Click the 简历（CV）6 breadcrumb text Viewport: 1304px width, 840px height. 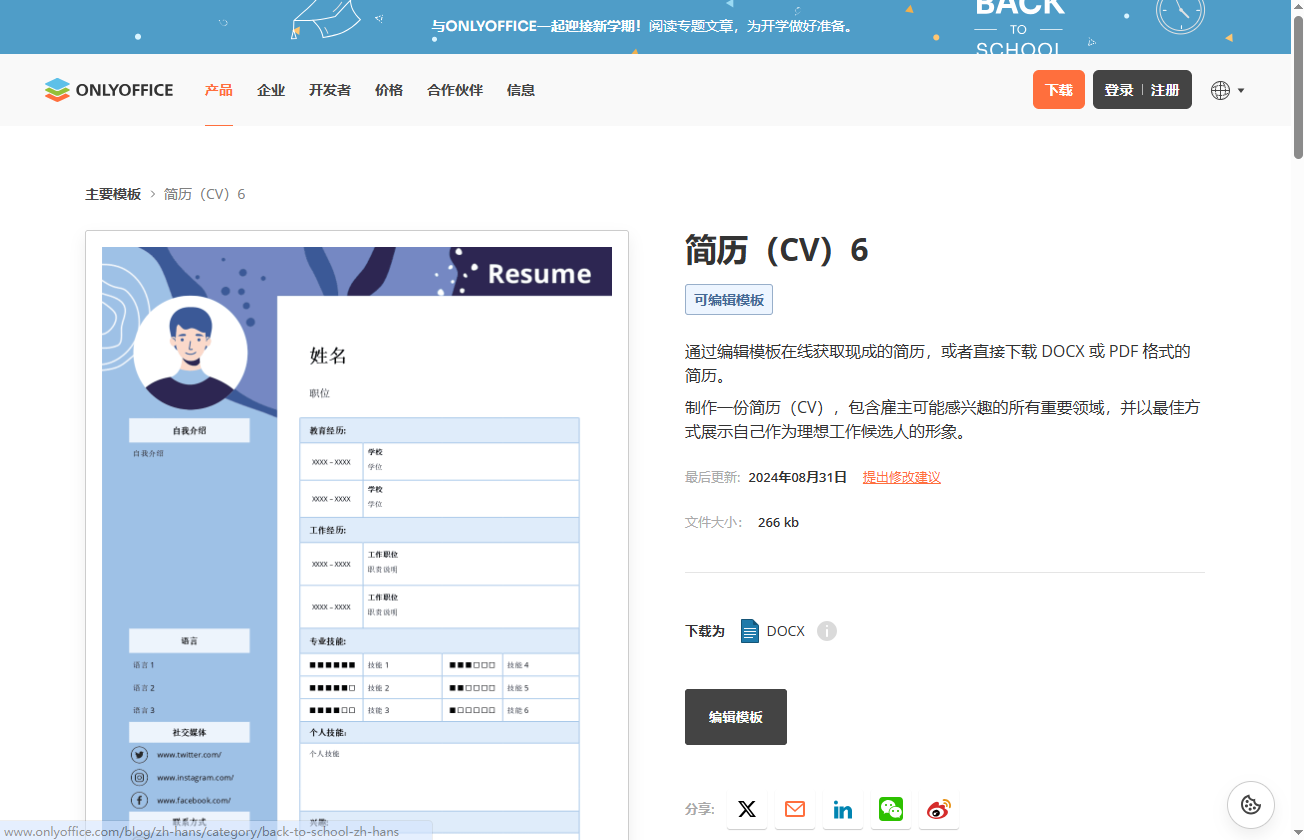coord(204,194)
